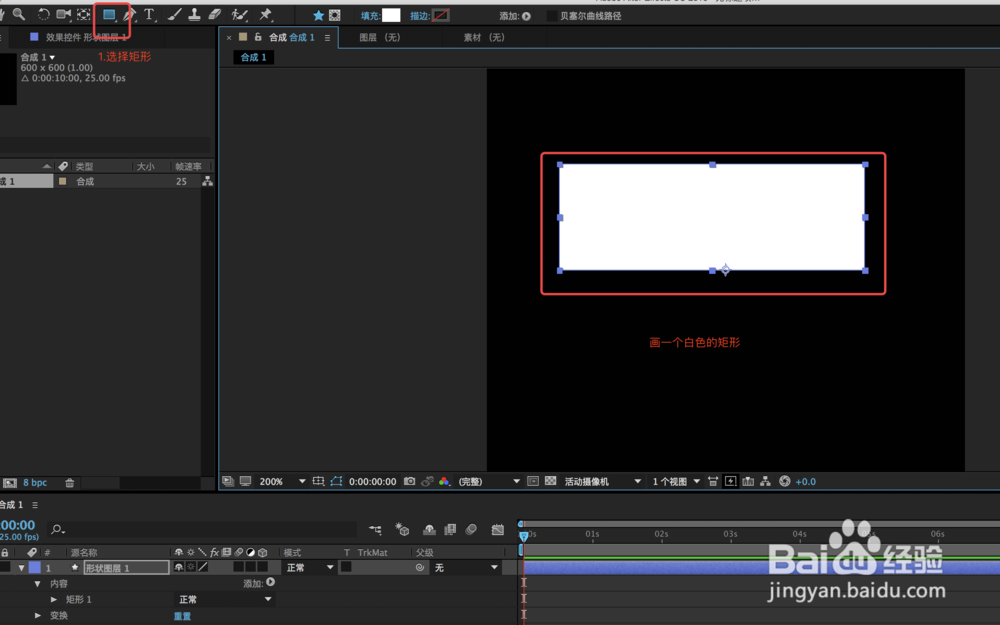Click the 添加 add play button in toolbar
1000x625 pixels.
click(x=526, y=16)
